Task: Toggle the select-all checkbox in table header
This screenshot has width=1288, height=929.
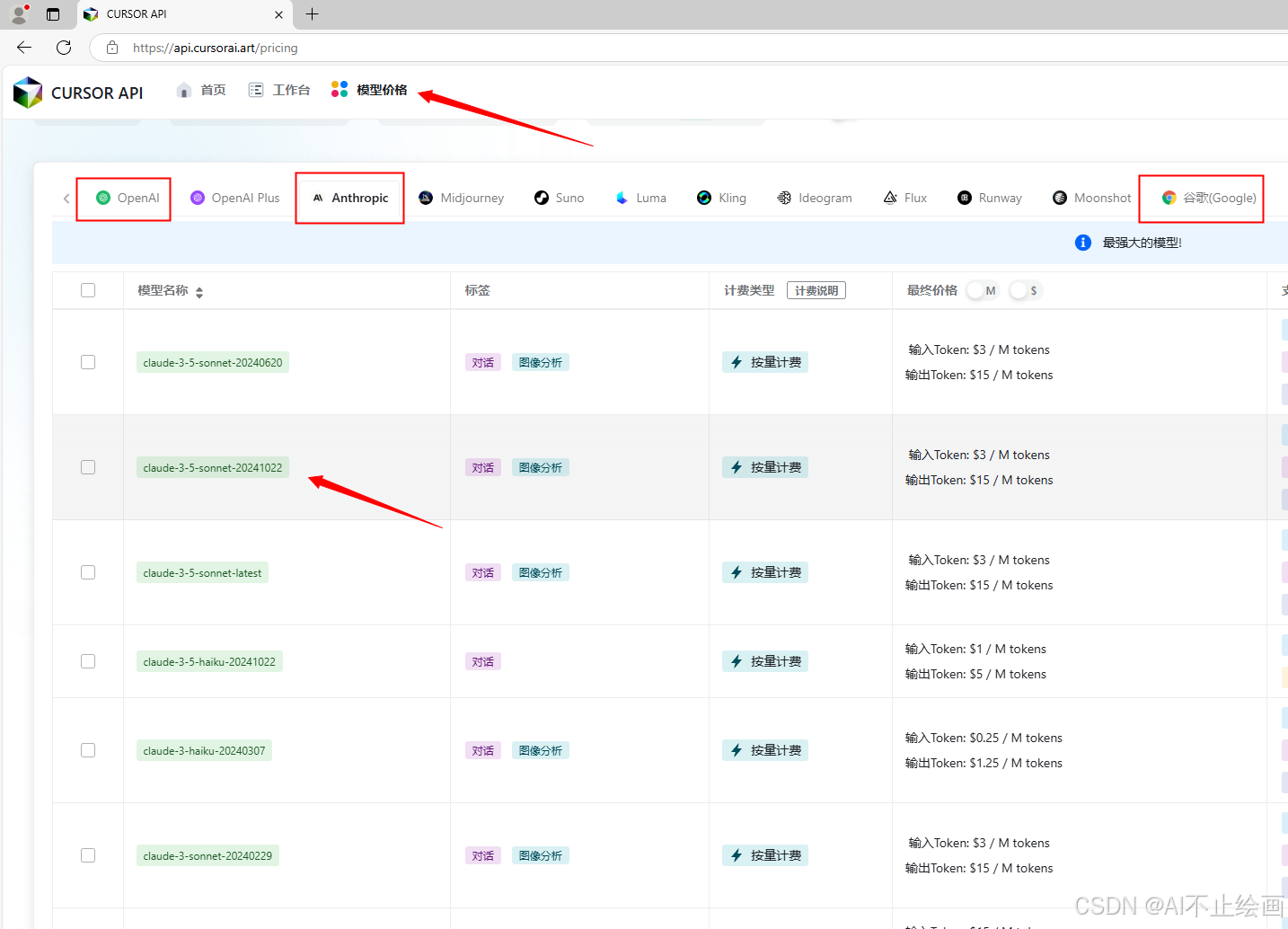Action: pos(88,290)
